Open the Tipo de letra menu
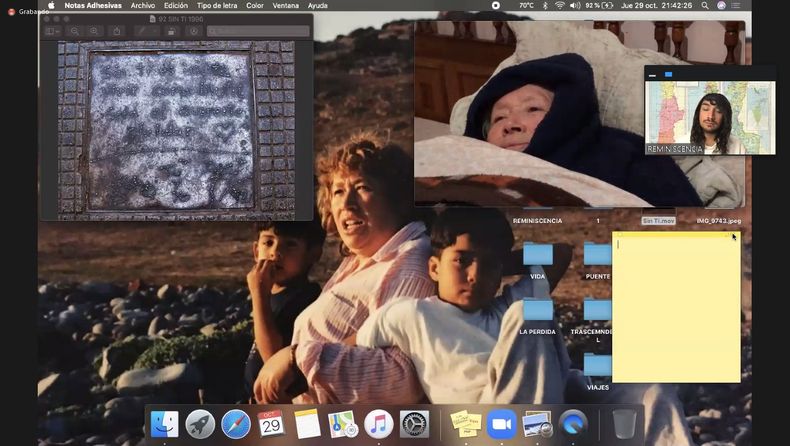The width and height of the screenshot is (790, 446). coord(217,5)
